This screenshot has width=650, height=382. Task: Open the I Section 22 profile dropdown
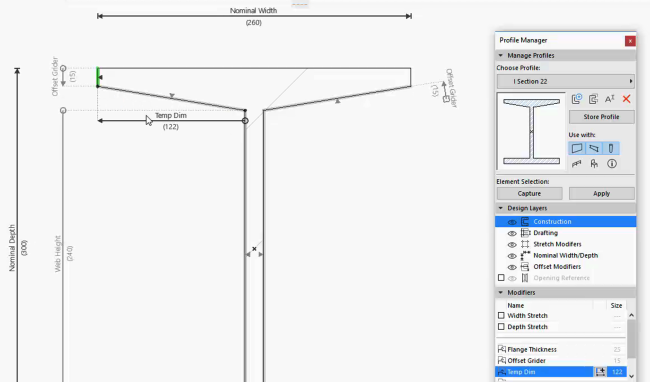565,81
